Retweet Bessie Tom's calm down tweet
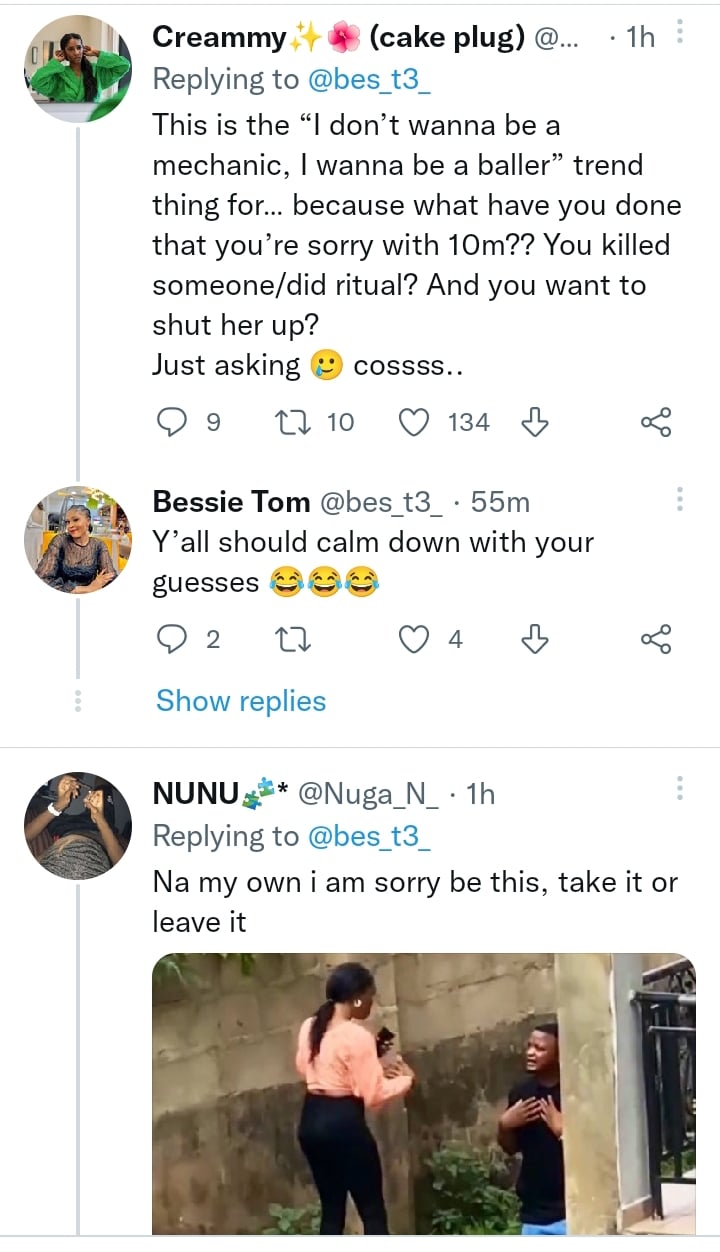The image size is (720, 1252). tap(290, 638)
